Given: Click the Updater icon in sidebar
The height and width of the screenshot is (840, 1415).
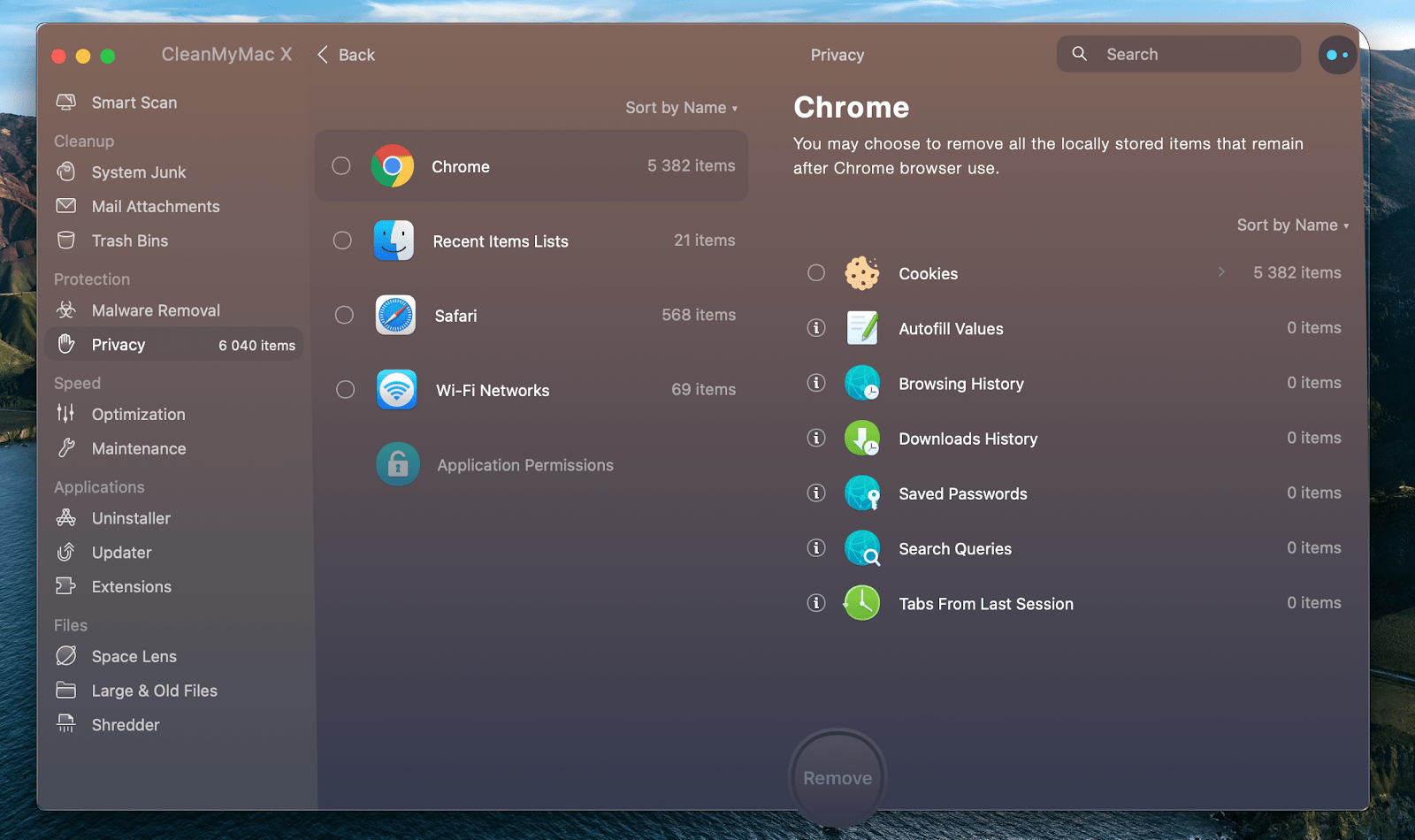Looking at the screenshot, I should click(66, 553).
